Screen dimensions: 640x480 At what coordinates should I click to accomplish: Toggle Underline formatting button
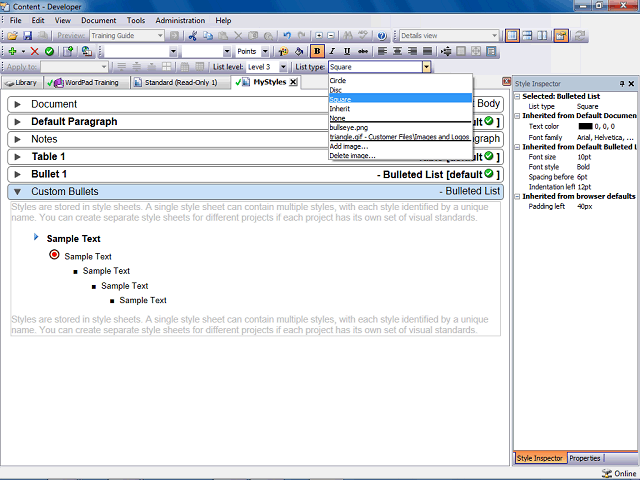(347, 51)
